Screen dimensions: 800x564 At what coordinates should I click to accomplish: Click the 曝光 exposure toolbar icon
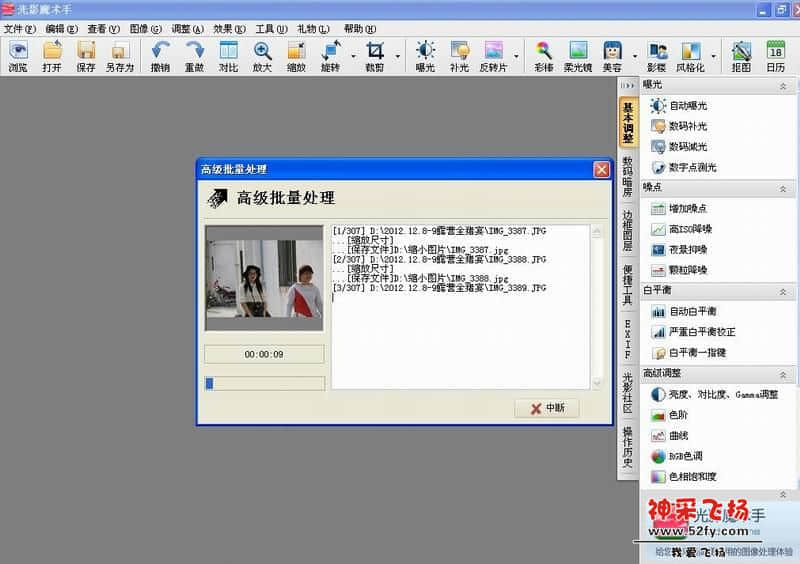coord(426,56)
